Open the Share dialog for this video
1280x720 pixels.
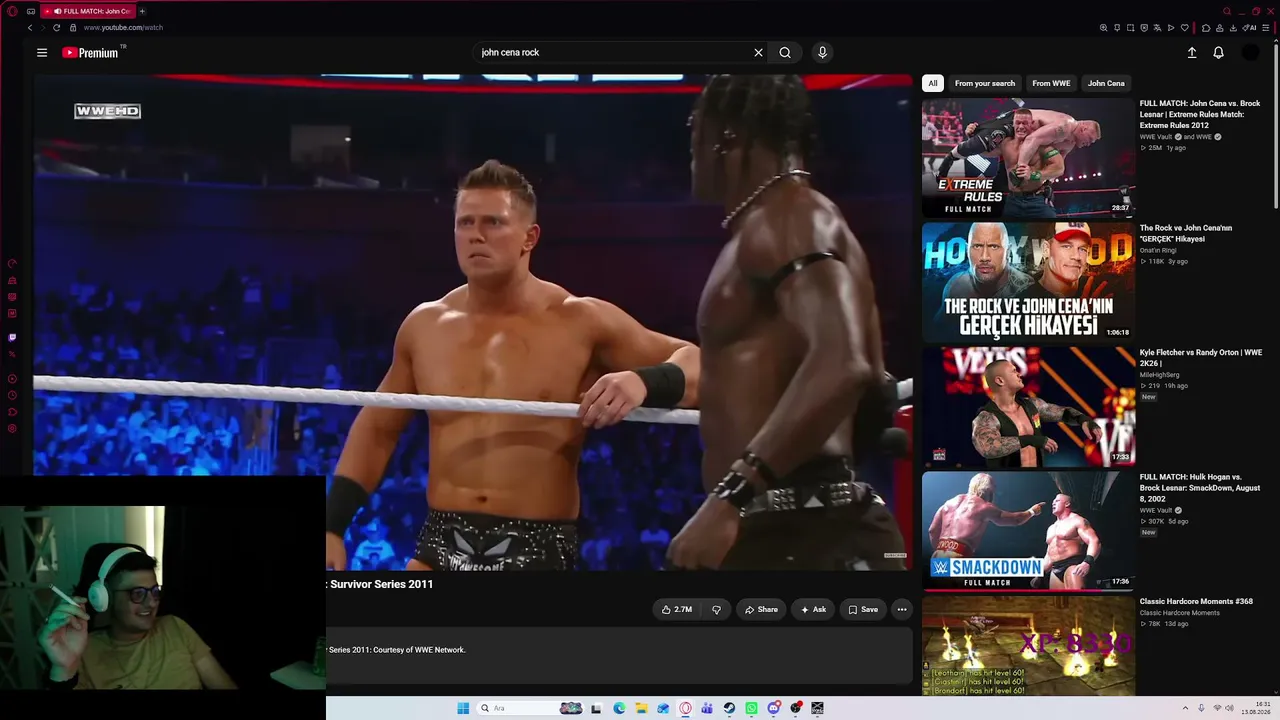(x=761, y=609)
